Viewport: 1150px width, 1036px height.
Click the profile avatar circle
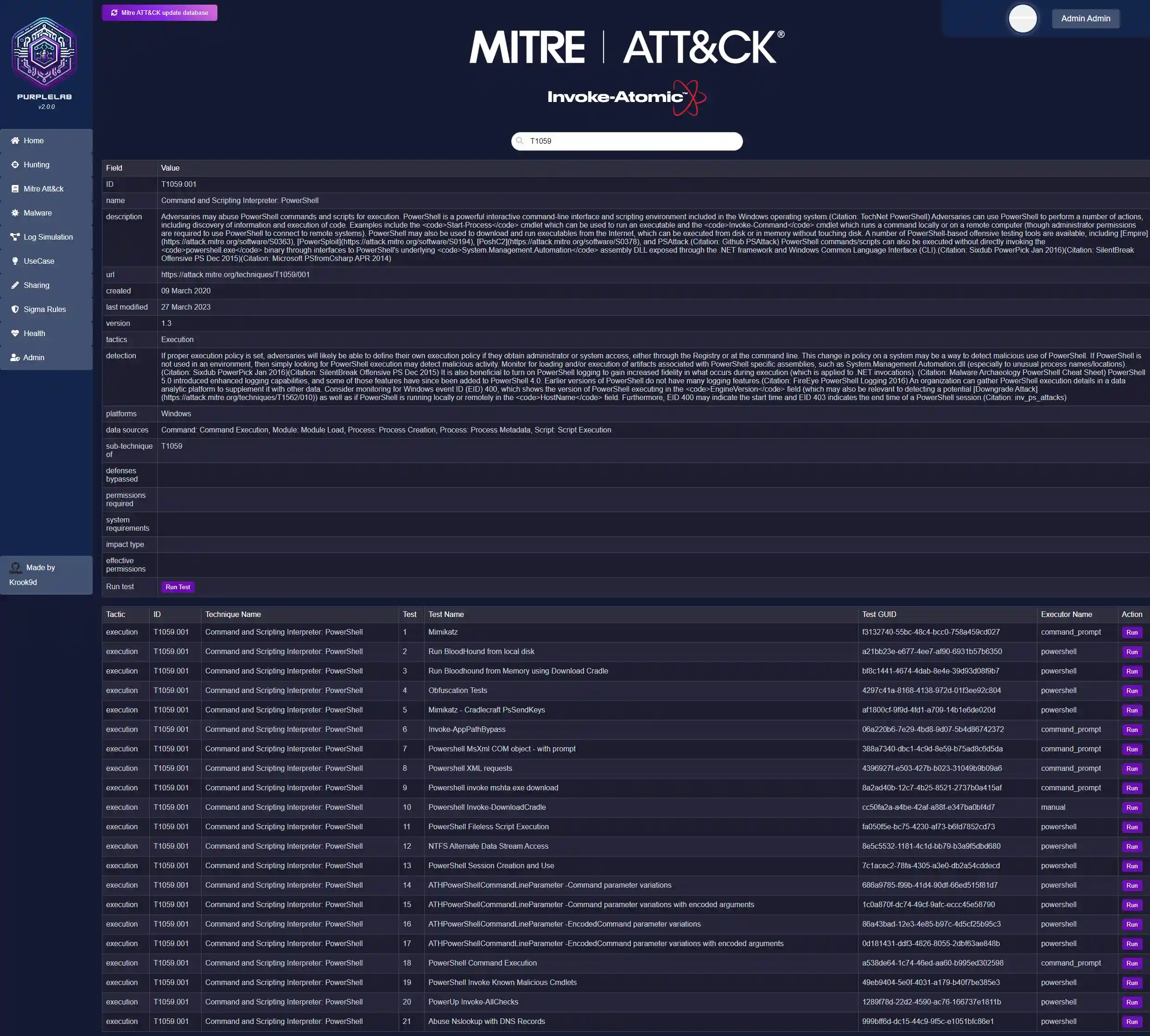[1023, 18]
